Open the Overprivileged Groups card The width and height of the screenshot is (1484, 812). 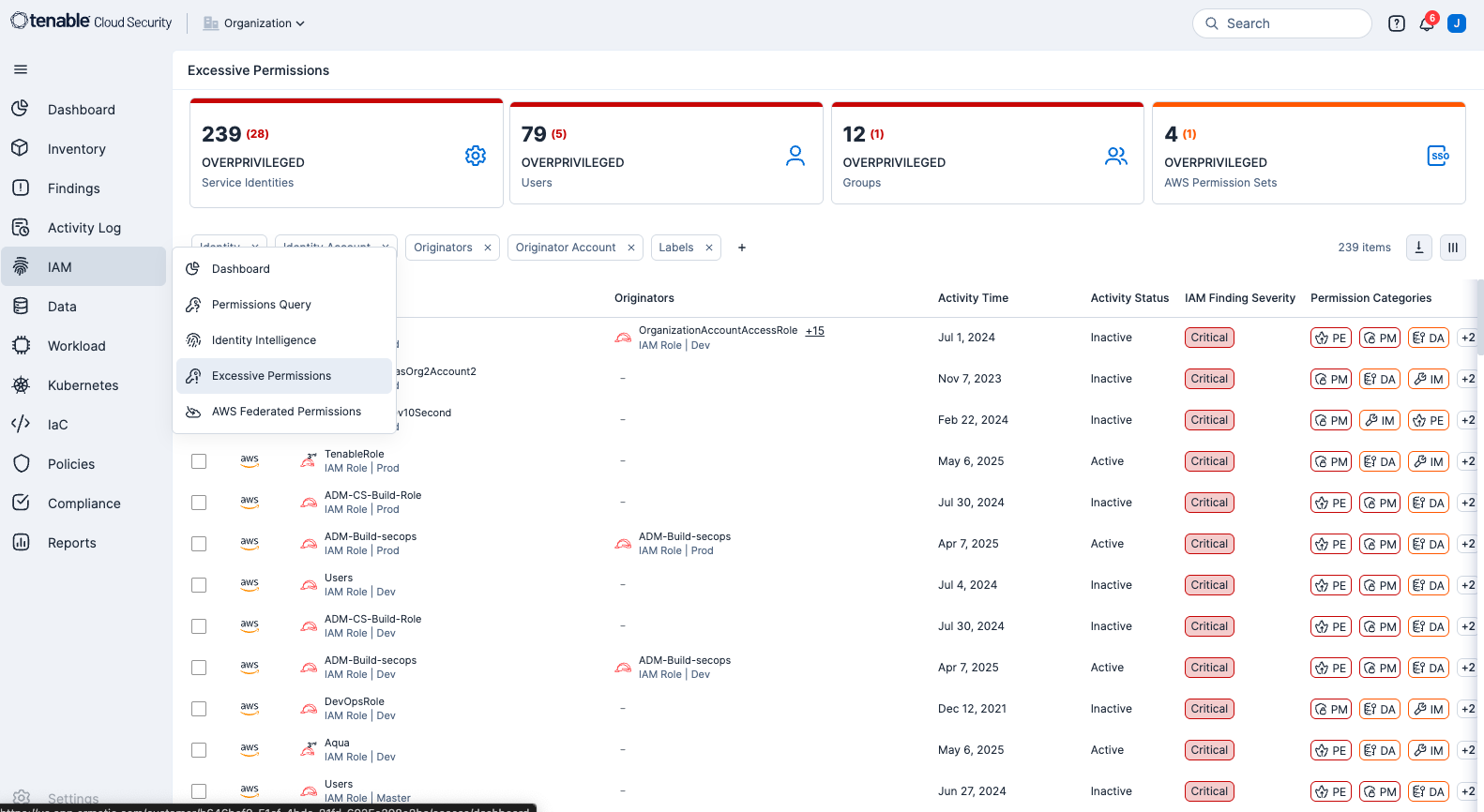pyautogui.click(x=987, y=155)
